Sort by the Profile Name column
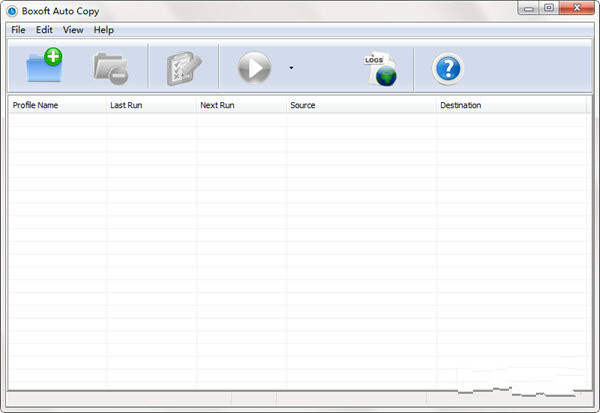The height and width of the screenshot is (413, 600). [x=57, y=105]
